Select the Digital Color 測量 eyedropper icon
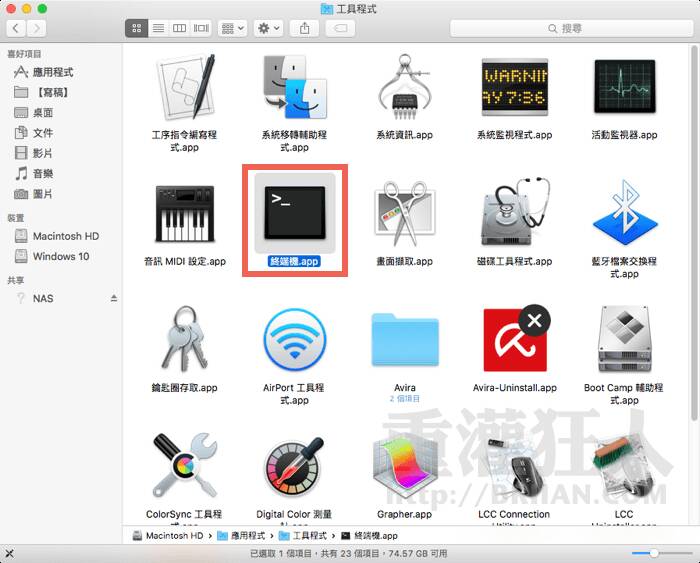700x563 pixels. [x=295, y=467]
